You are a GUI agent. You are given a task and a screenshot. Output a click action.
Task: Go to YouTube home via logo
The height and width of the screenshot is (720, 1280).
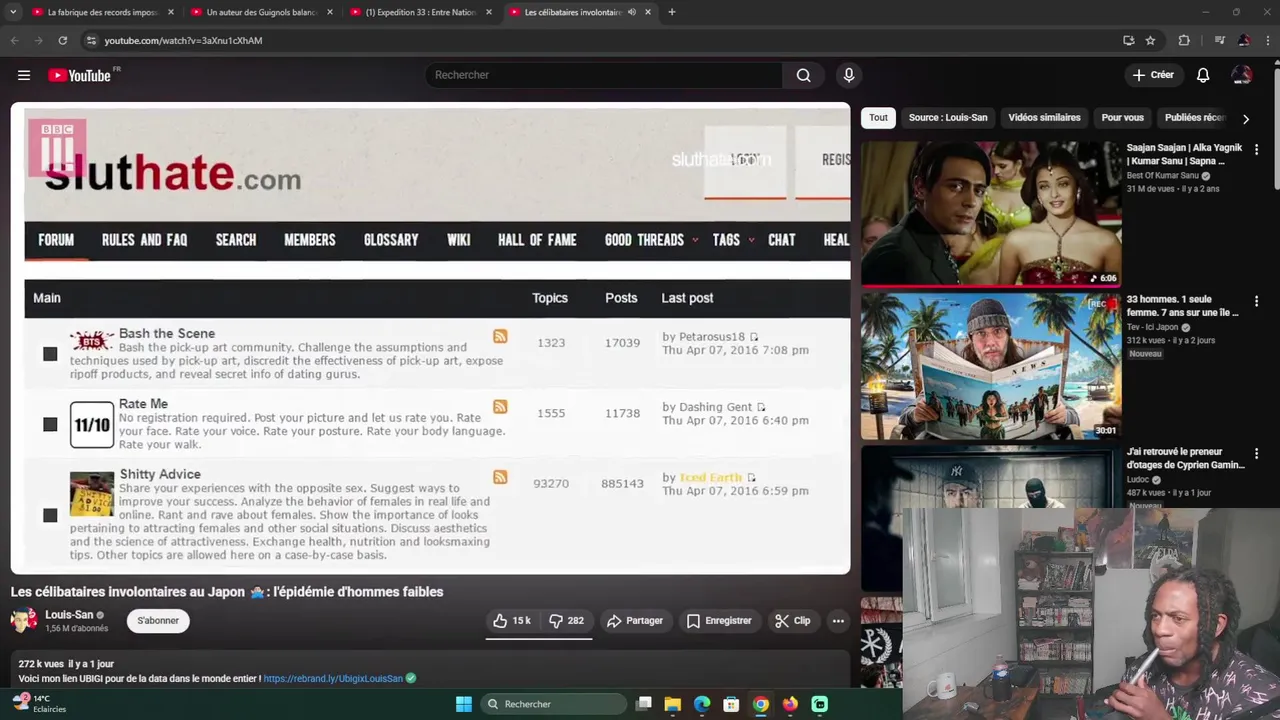80,75
